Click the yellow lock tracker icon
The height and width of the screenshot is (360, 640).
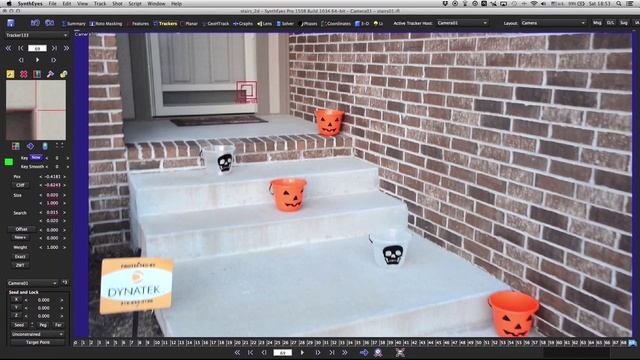pos(64,74)
